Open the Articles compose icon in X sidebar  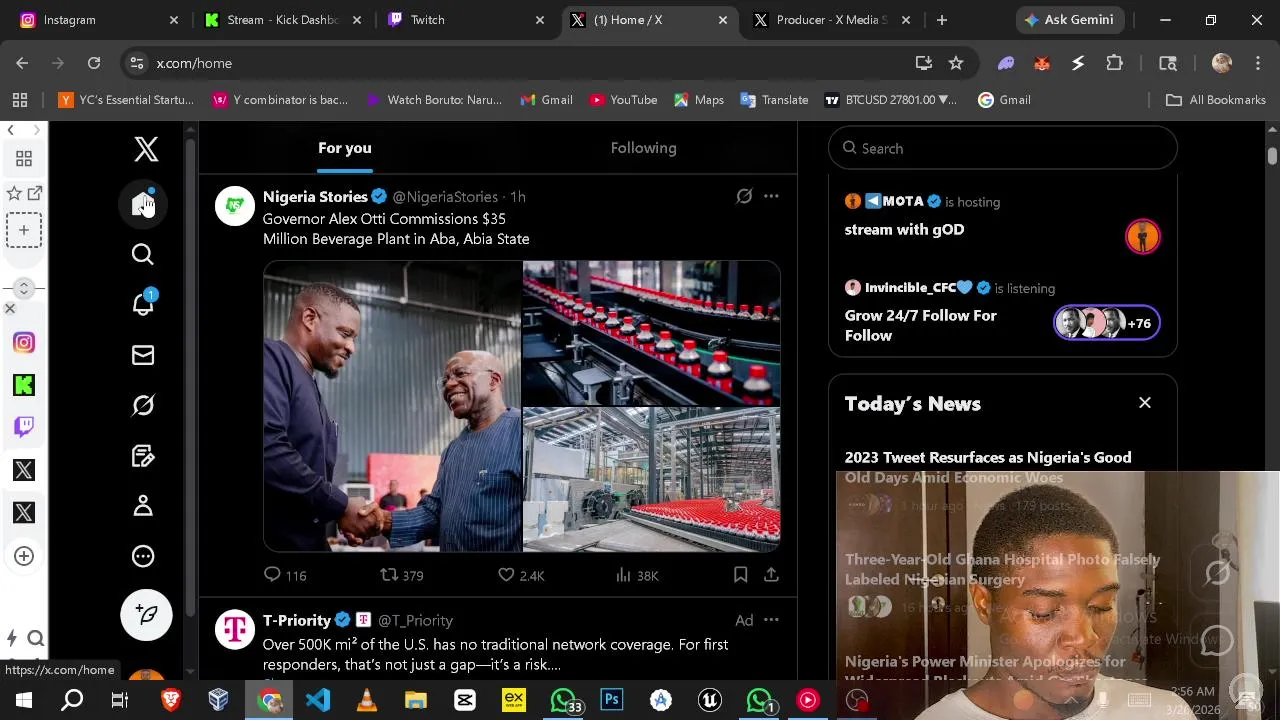143,456
